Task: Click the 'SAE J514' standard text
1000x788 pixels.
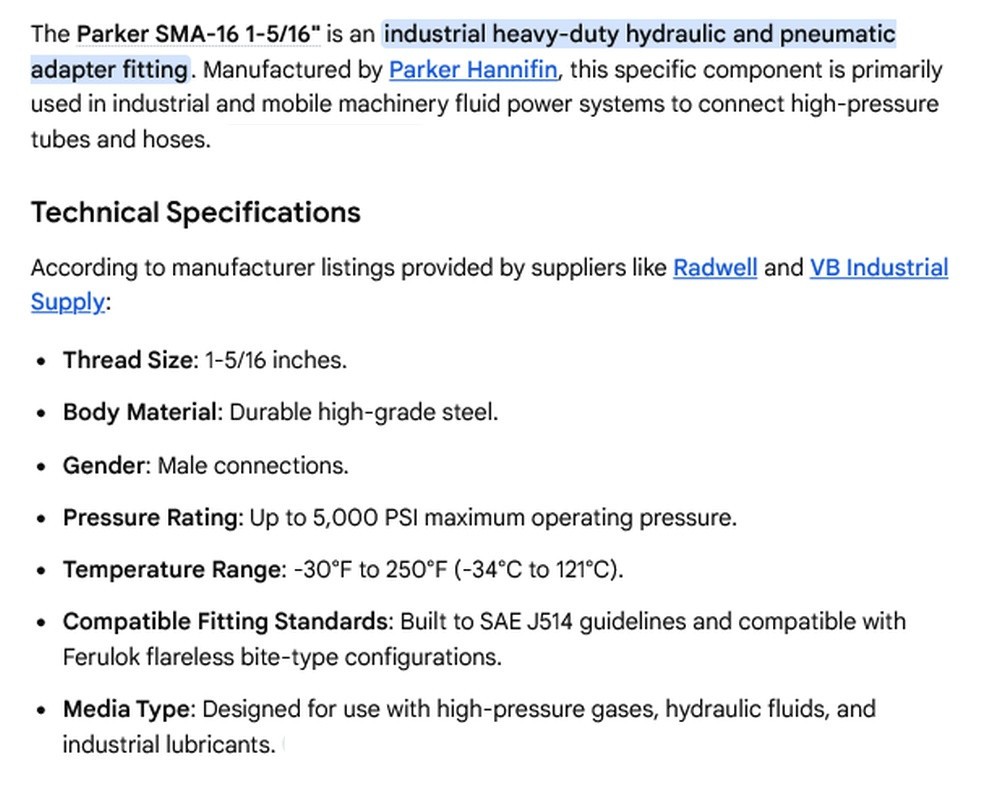Action: coord(526,622)
